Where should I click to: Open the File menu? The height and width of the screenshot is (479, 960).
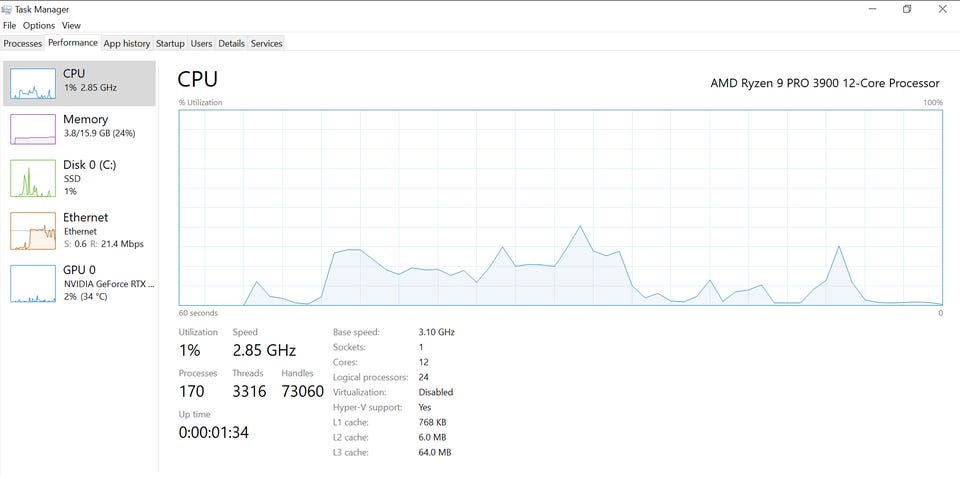pyautogui.click(x=9, y=26)
